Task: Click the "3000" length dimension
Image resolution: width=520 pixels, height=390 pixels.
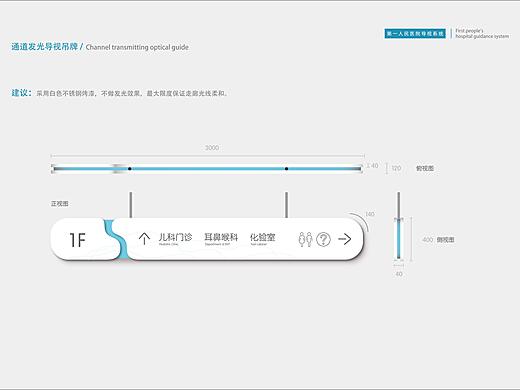Action: click(212, 148)
